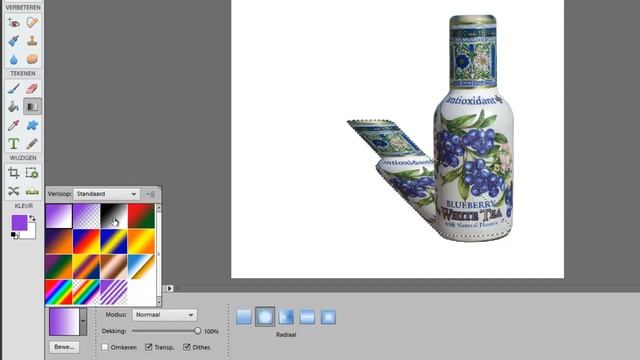
Task: Click the Bewe... edit gradient button
Action: click(x=64, y=347)
